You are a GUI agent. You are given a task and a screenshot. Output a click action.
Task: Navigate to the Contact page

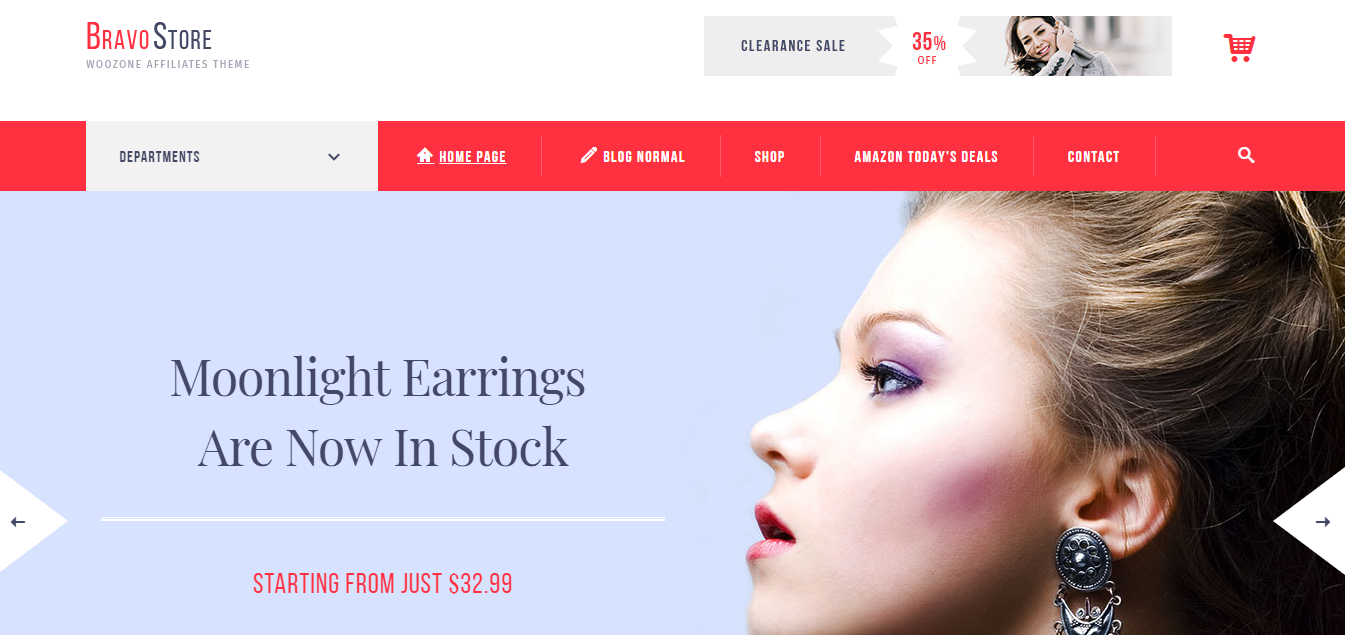[1093, 157]
